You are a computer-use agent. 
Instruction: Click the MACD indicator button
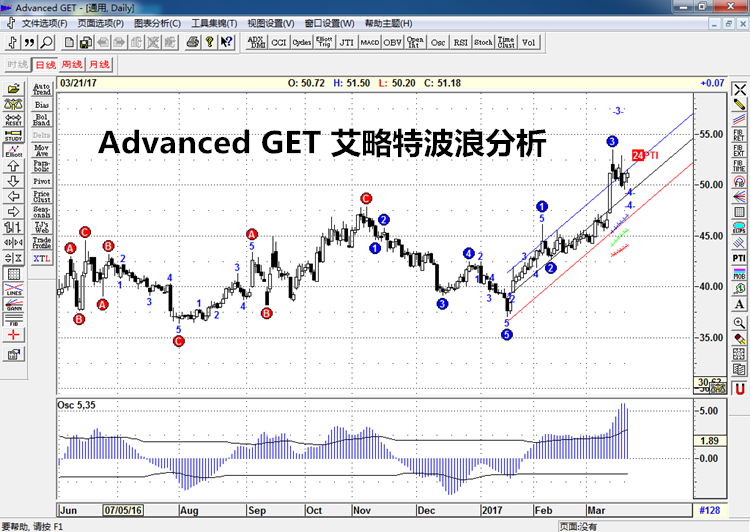coord(370,42)
